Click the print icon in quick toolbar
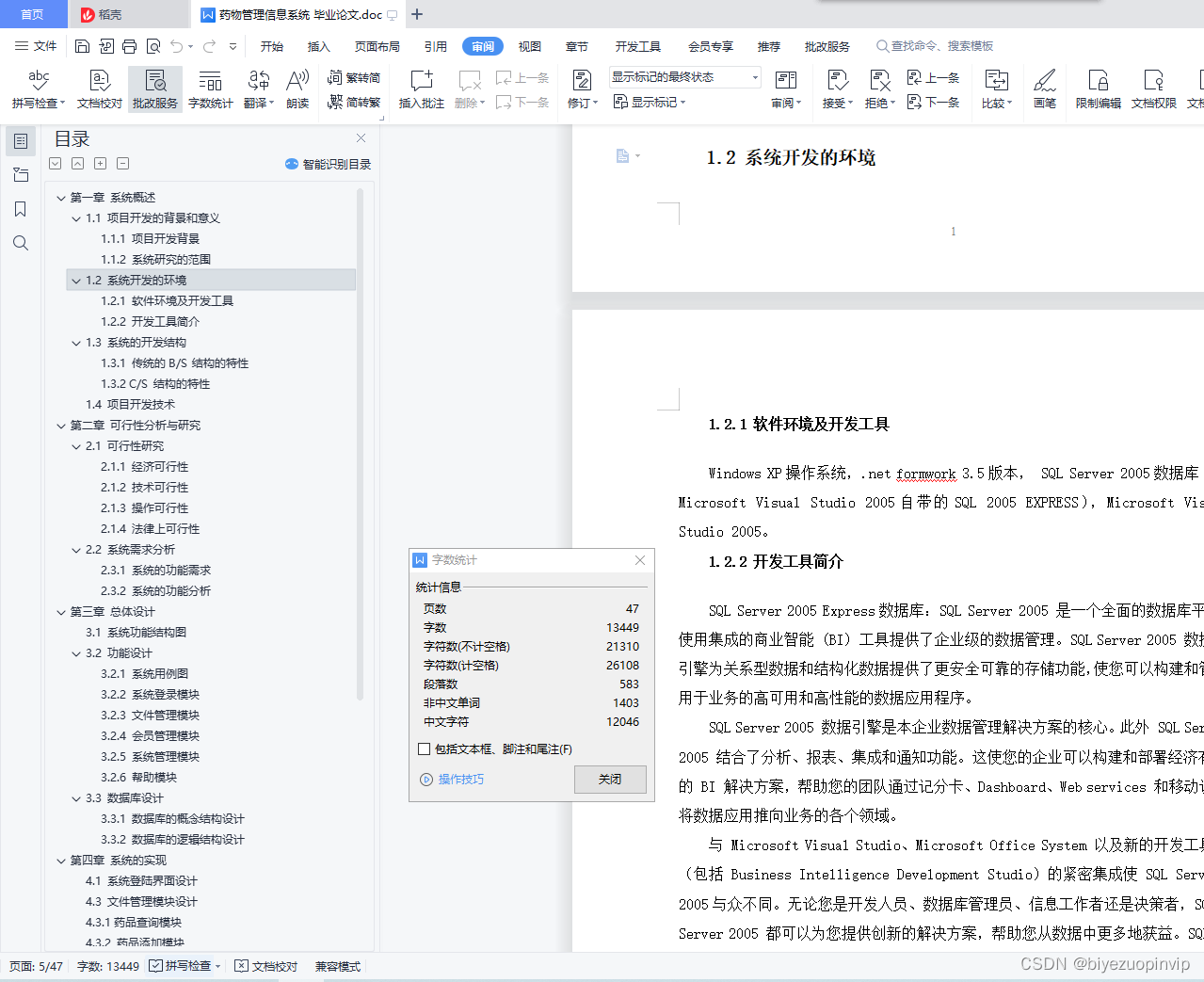The image size is (1204, 982). tap(129, 46)
